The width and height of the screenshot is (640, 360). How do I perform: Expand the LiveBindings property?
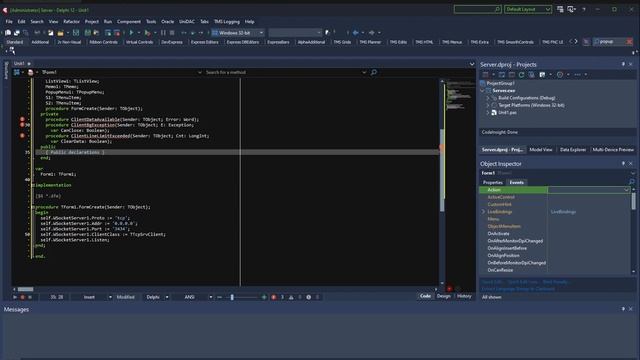pyautogui.click(x=484, y=212)
